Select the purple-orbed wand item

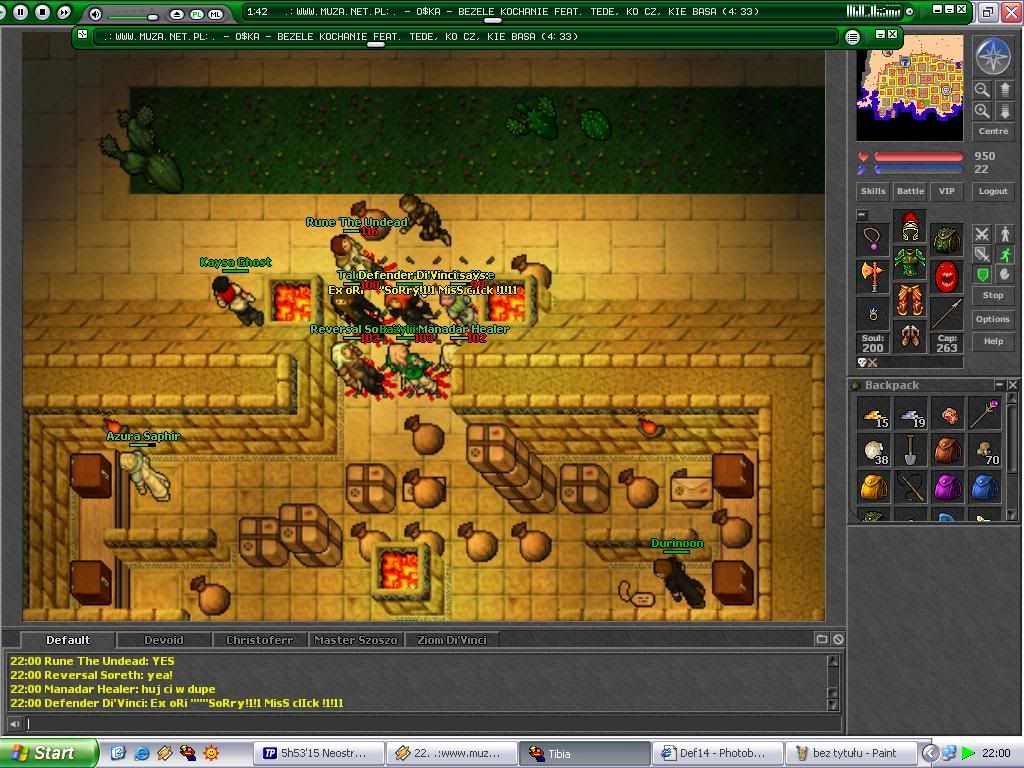point(985,414)
